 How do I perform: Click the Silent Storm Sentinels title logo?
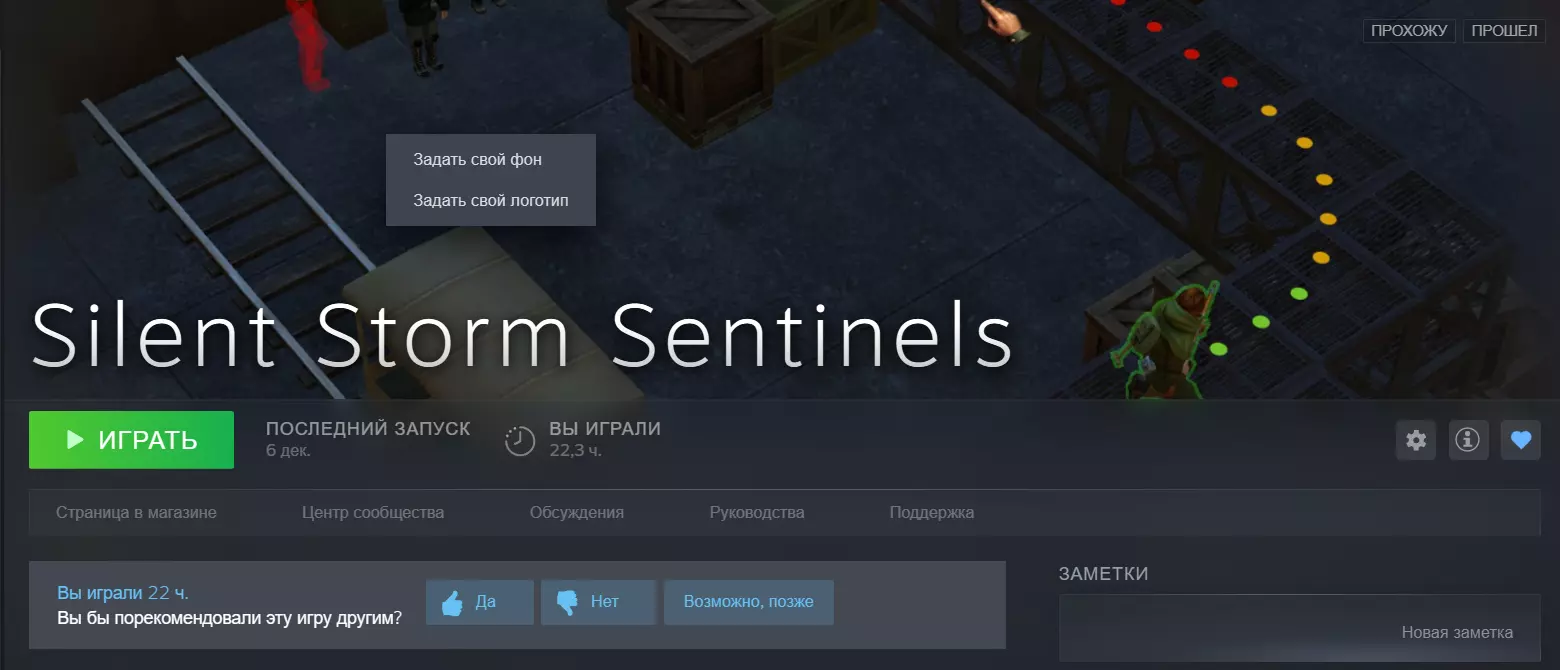(522, 332)
